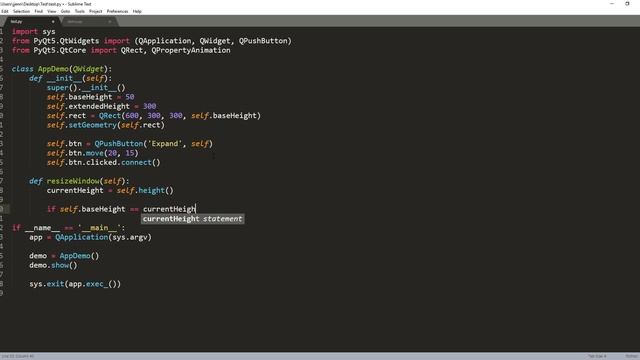Screen dimensions: 640x360
Task: Open the Find menu
Action: click(x=39, y=11)
